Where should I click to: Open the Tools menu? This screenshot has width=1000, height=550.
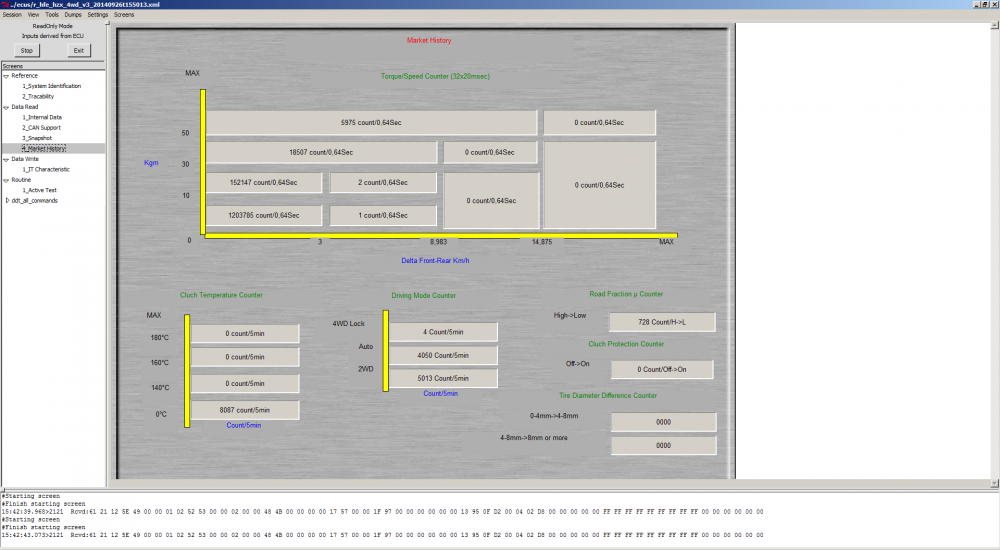coord(52,15)
